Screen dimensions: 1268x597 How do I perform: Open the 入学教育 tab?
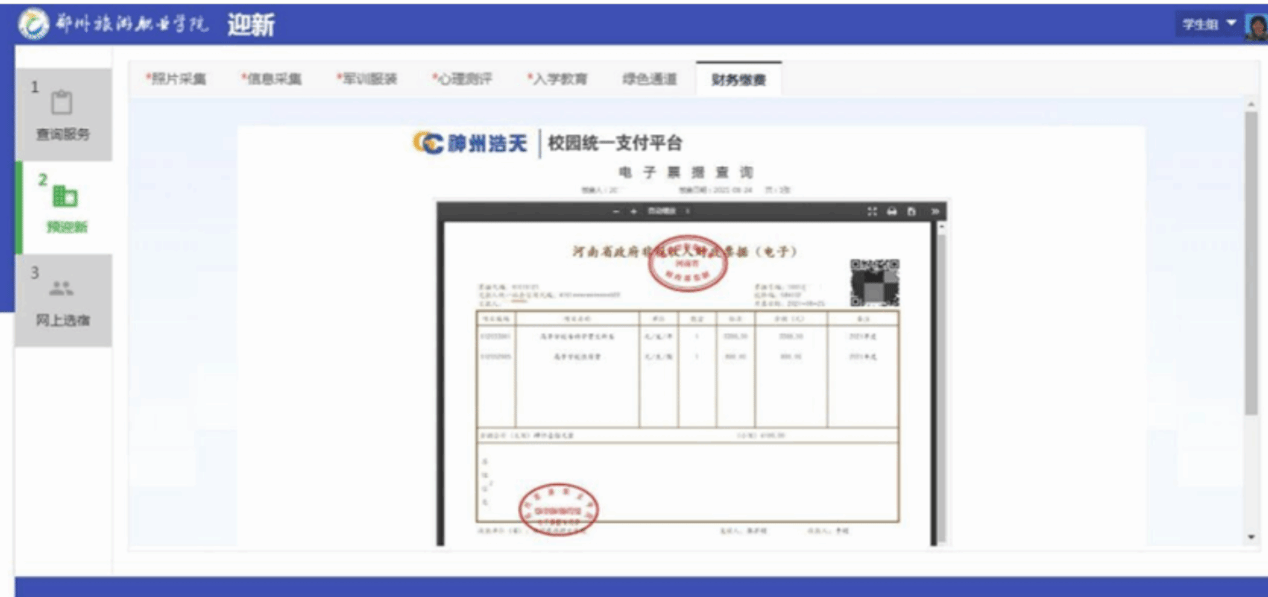[557, 80]
